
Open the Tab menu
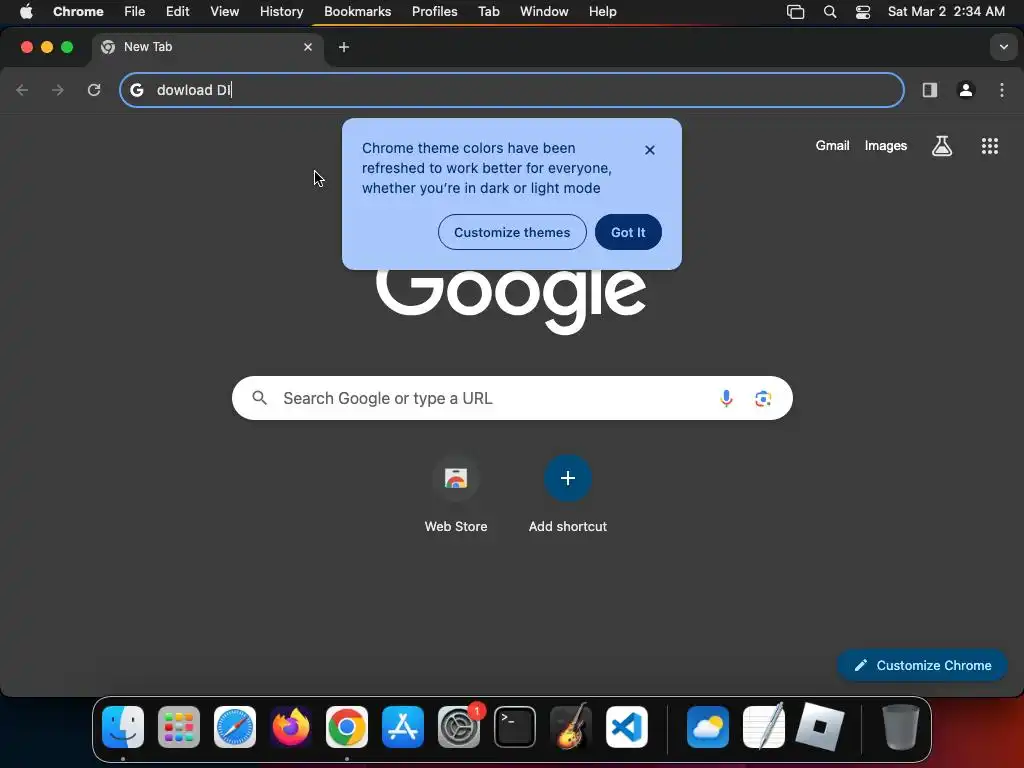(x=488, y=12)
